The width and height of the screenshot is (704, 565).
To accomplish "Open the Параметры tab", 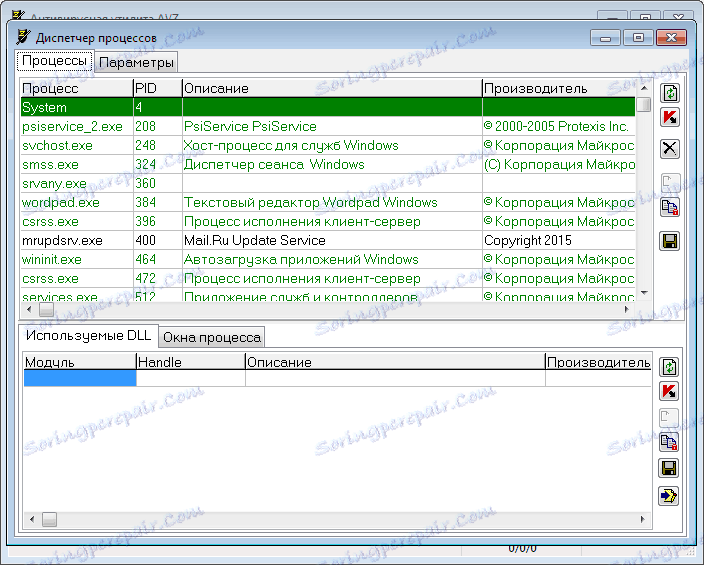I will 136,62.
